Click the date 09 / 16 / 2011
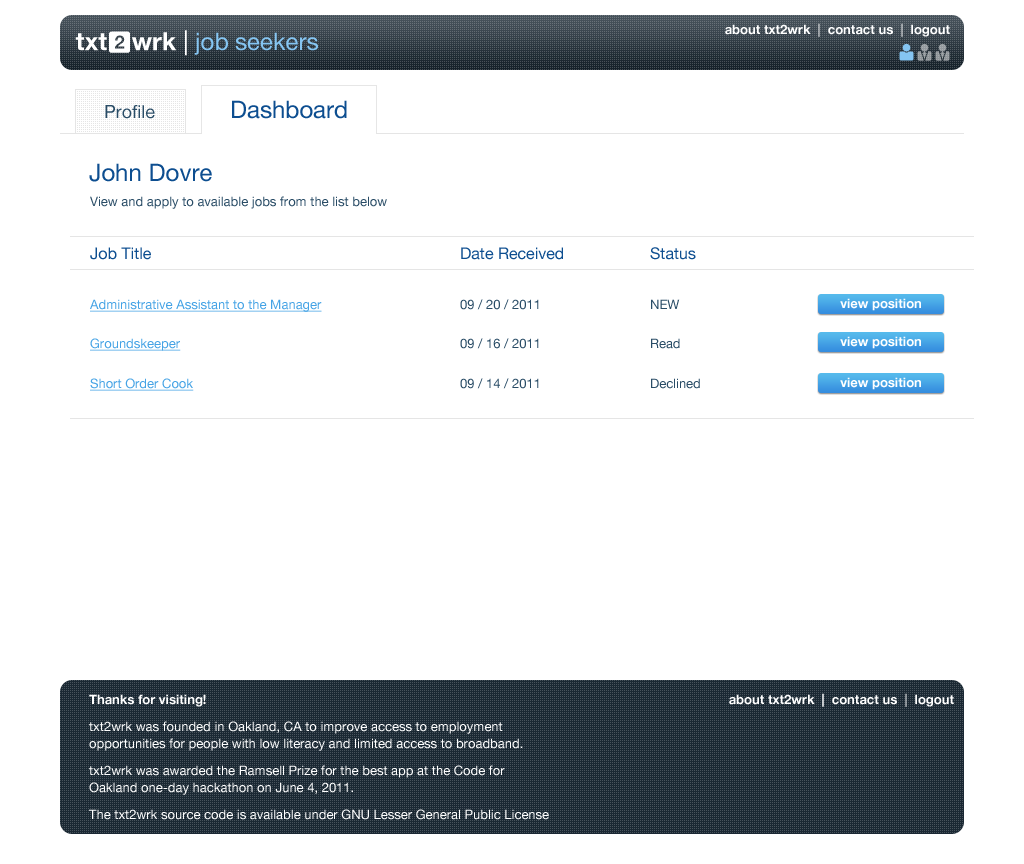 (500, 344)
